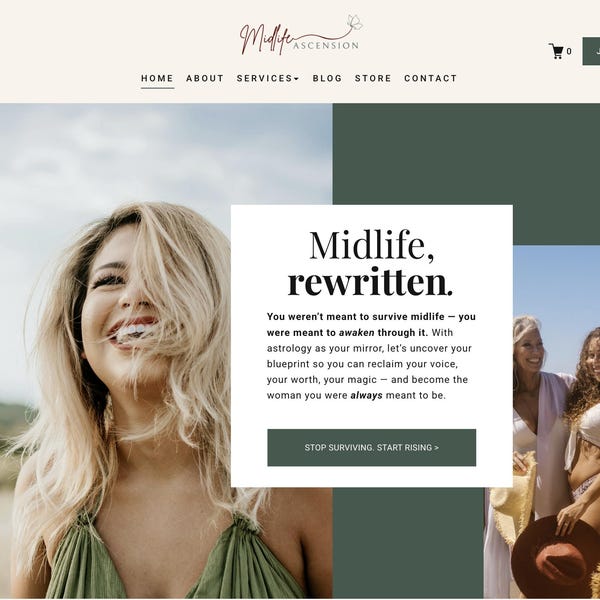Screen dimensions: 600x600
Task: Click the butterfly illustration on the logo
Action: (354, 23)
